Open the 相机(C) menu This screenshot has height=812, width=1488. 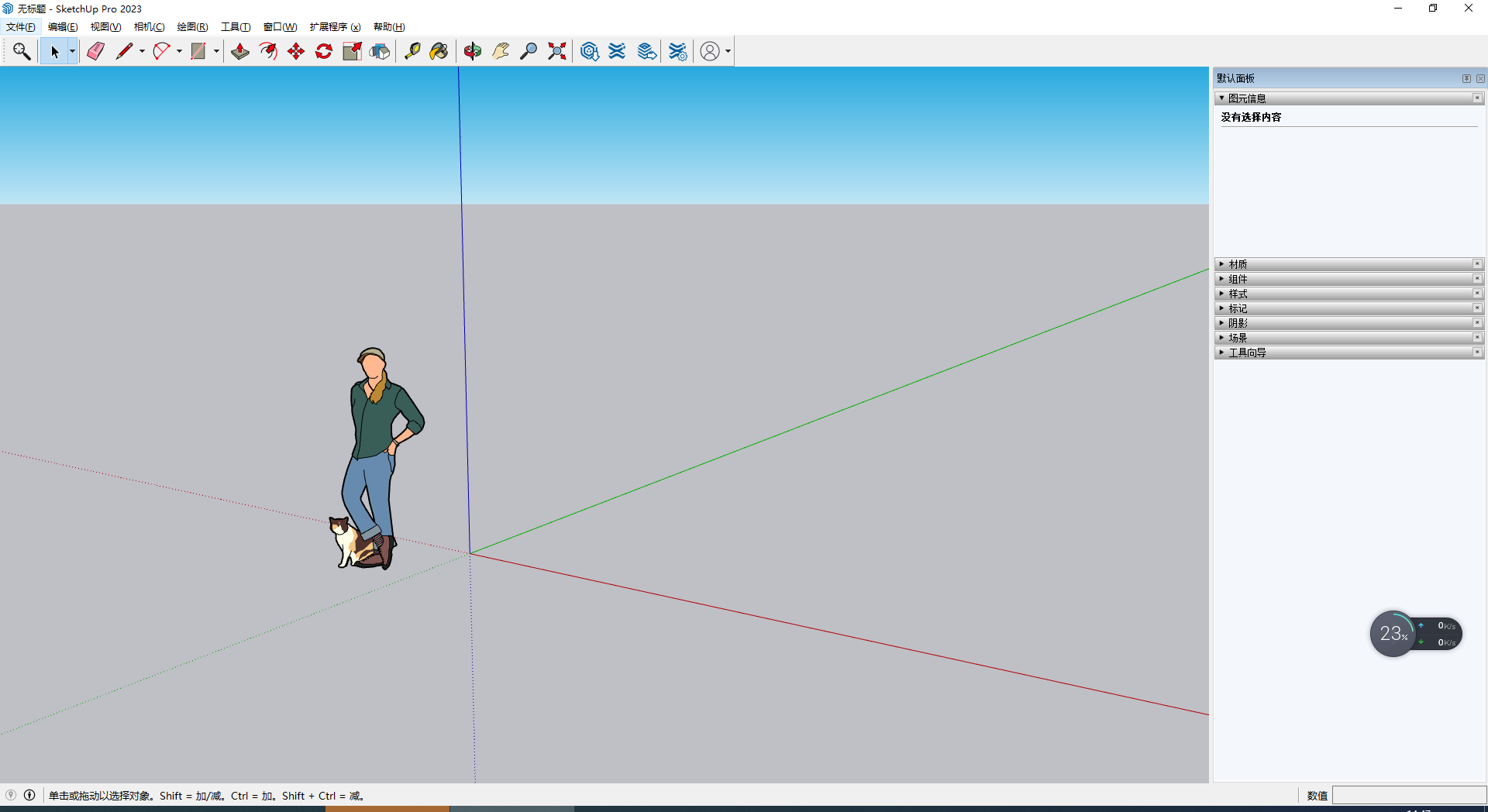[149, 27]
